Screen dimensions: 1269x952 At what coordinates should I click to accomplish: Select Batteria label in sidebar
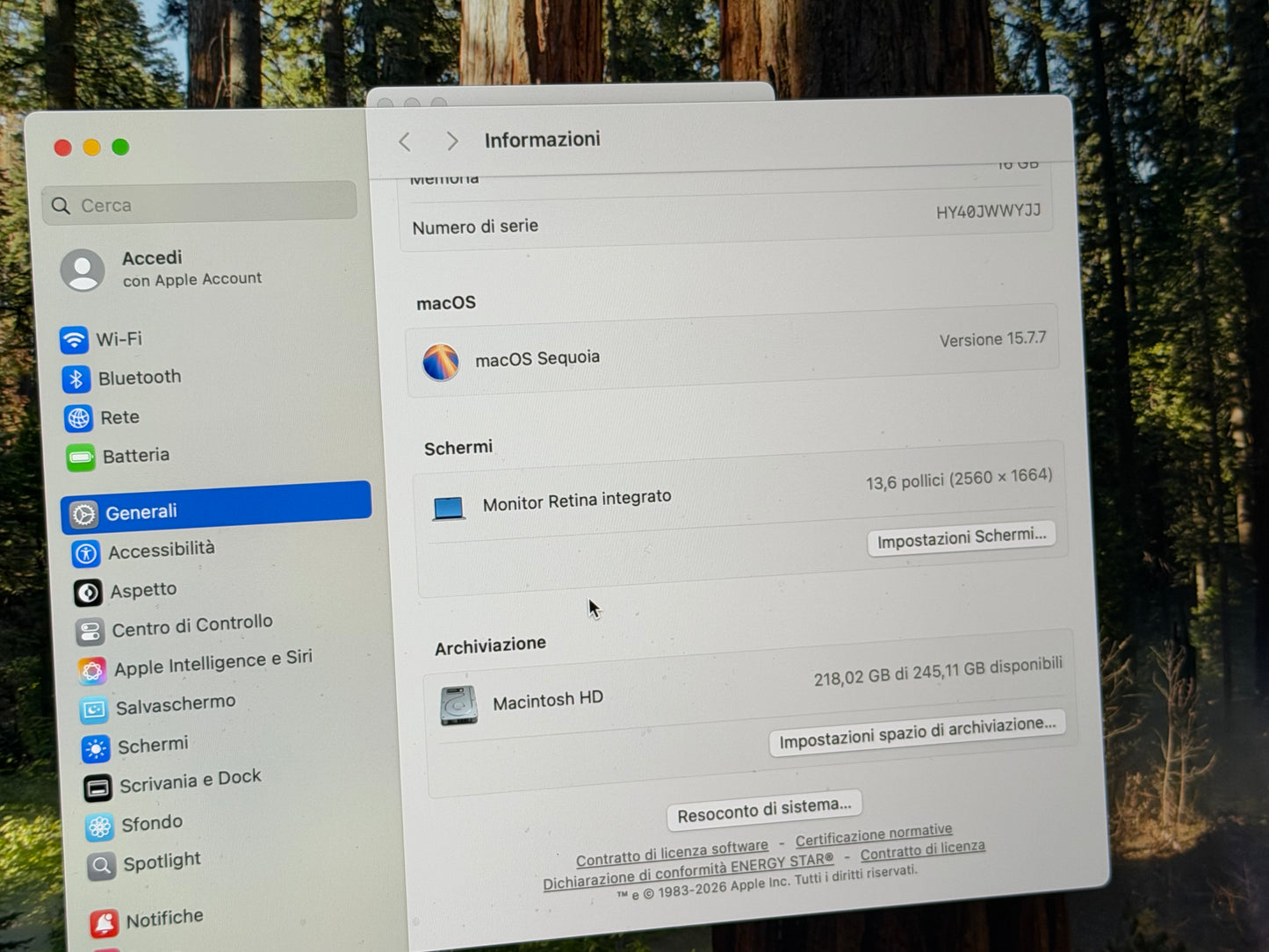click(136, 456)
